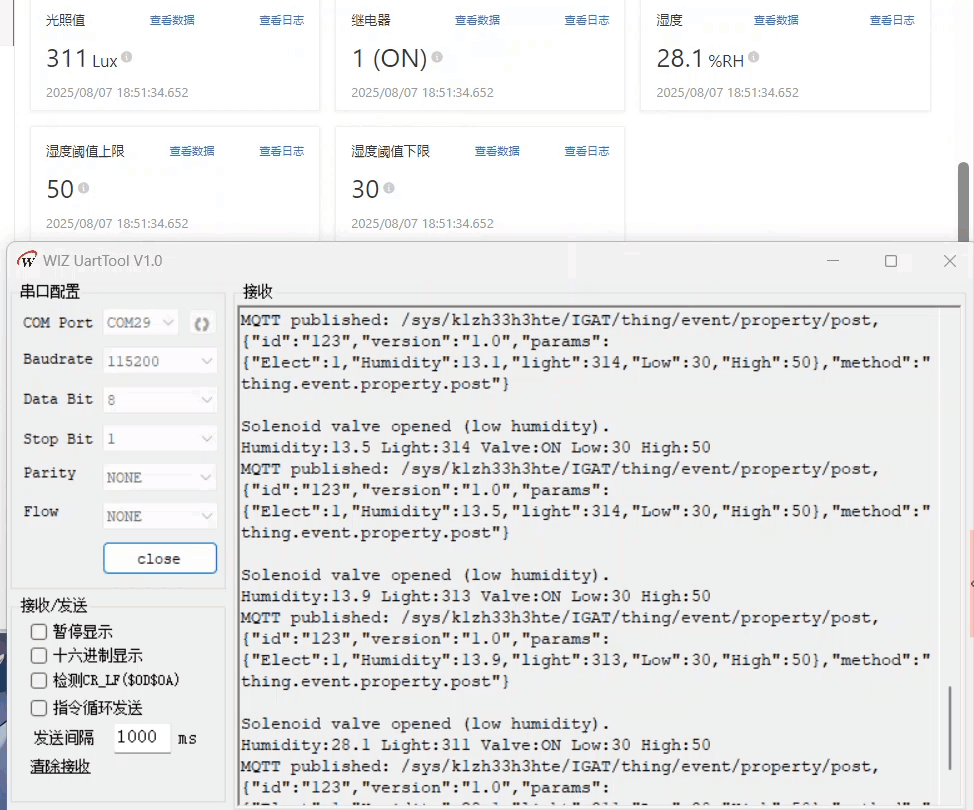Screen dimensions: 974x810
Task: Enable 指令循环发送 checkbox
Action: click(x=39, y=708)
